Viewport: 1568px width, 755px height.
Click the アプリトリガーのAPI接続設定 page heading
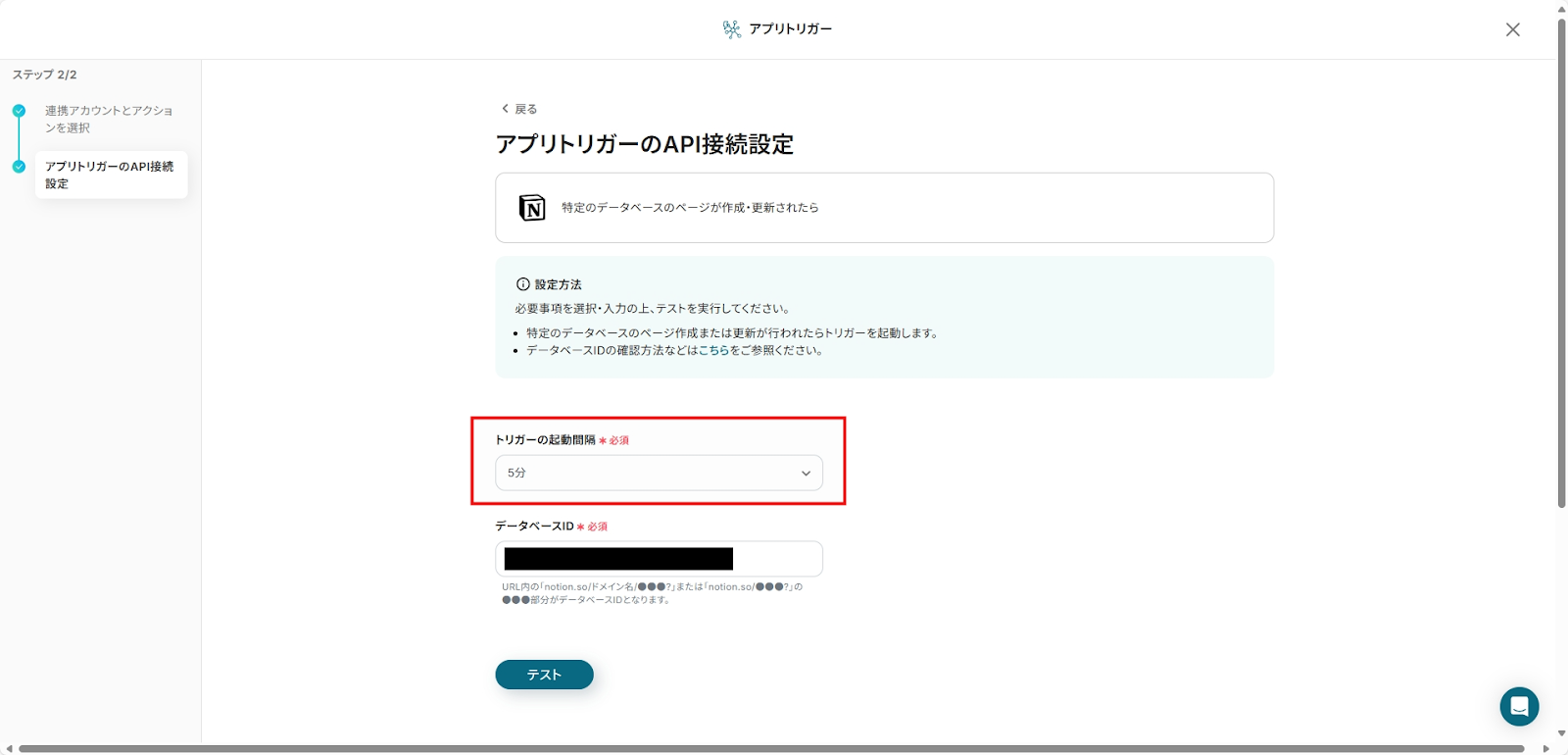644,144
